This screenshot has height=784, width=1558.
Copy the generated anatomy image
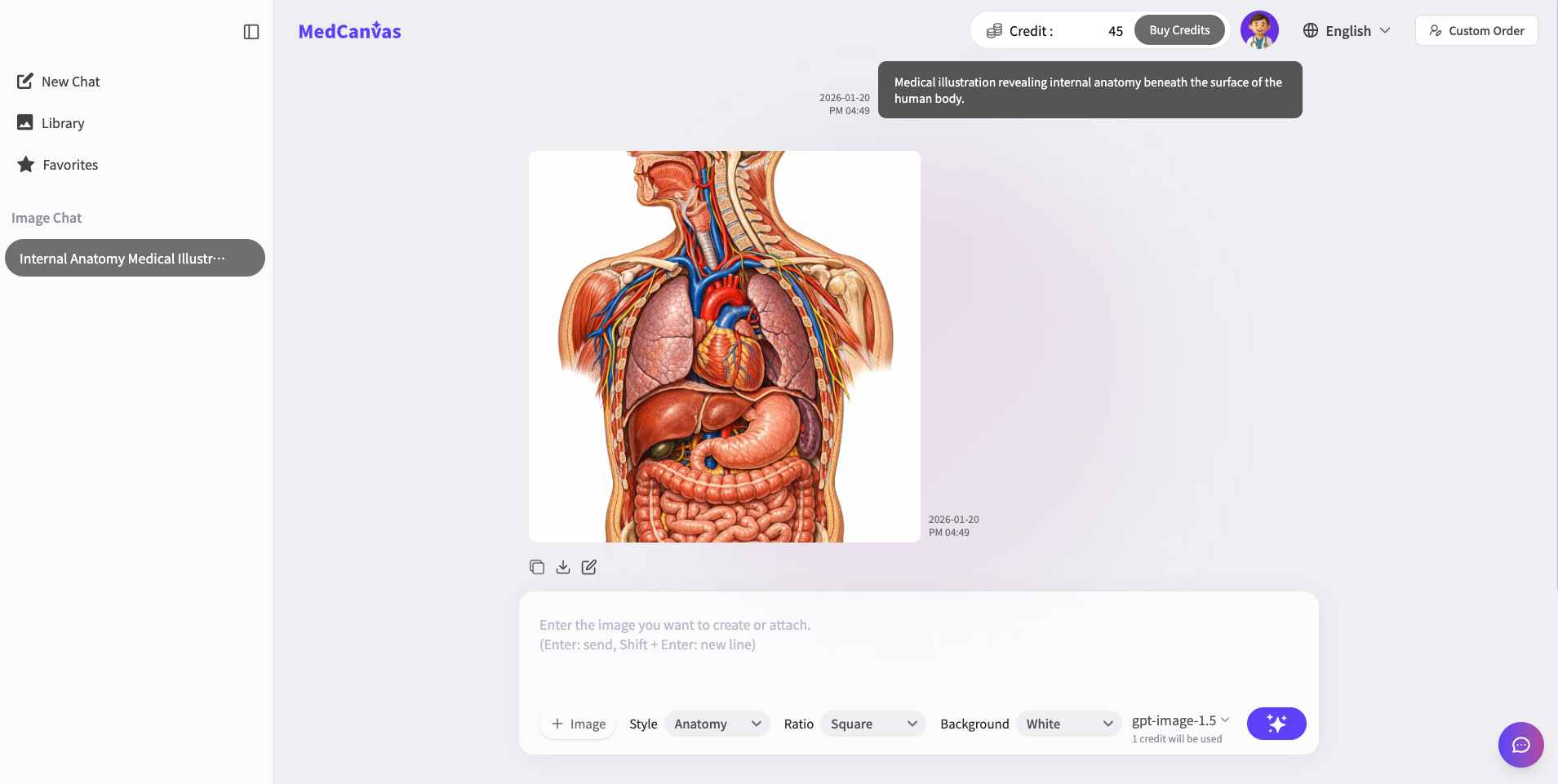click(537, 566)
